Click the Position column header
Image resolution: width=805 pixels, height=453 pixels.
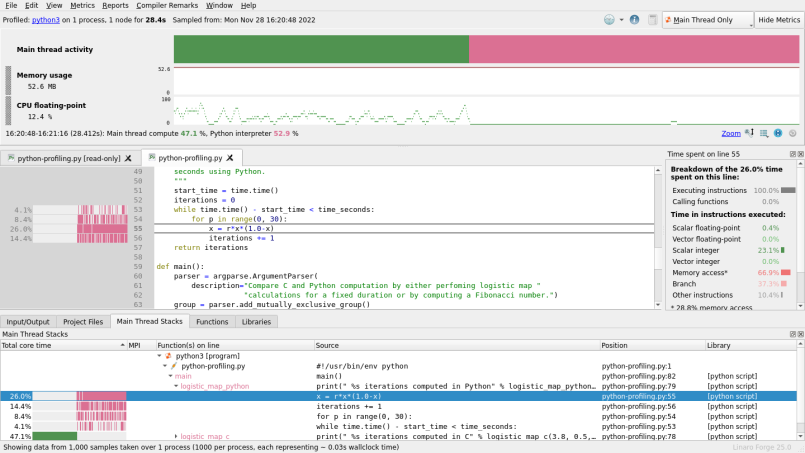click(653, 345)
